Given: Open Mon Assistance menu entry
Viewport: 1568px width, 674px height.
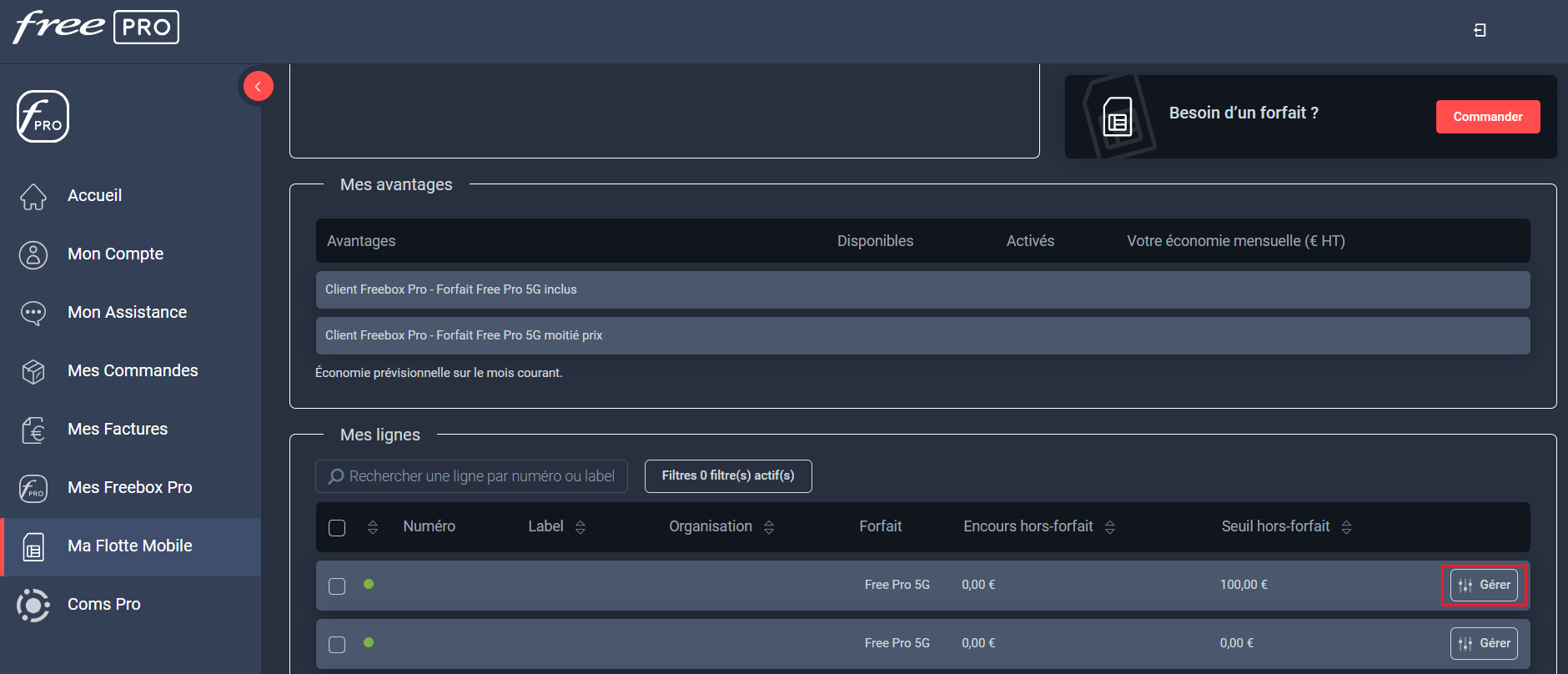Looking at the screenshot, I should (x=132, y=313).
